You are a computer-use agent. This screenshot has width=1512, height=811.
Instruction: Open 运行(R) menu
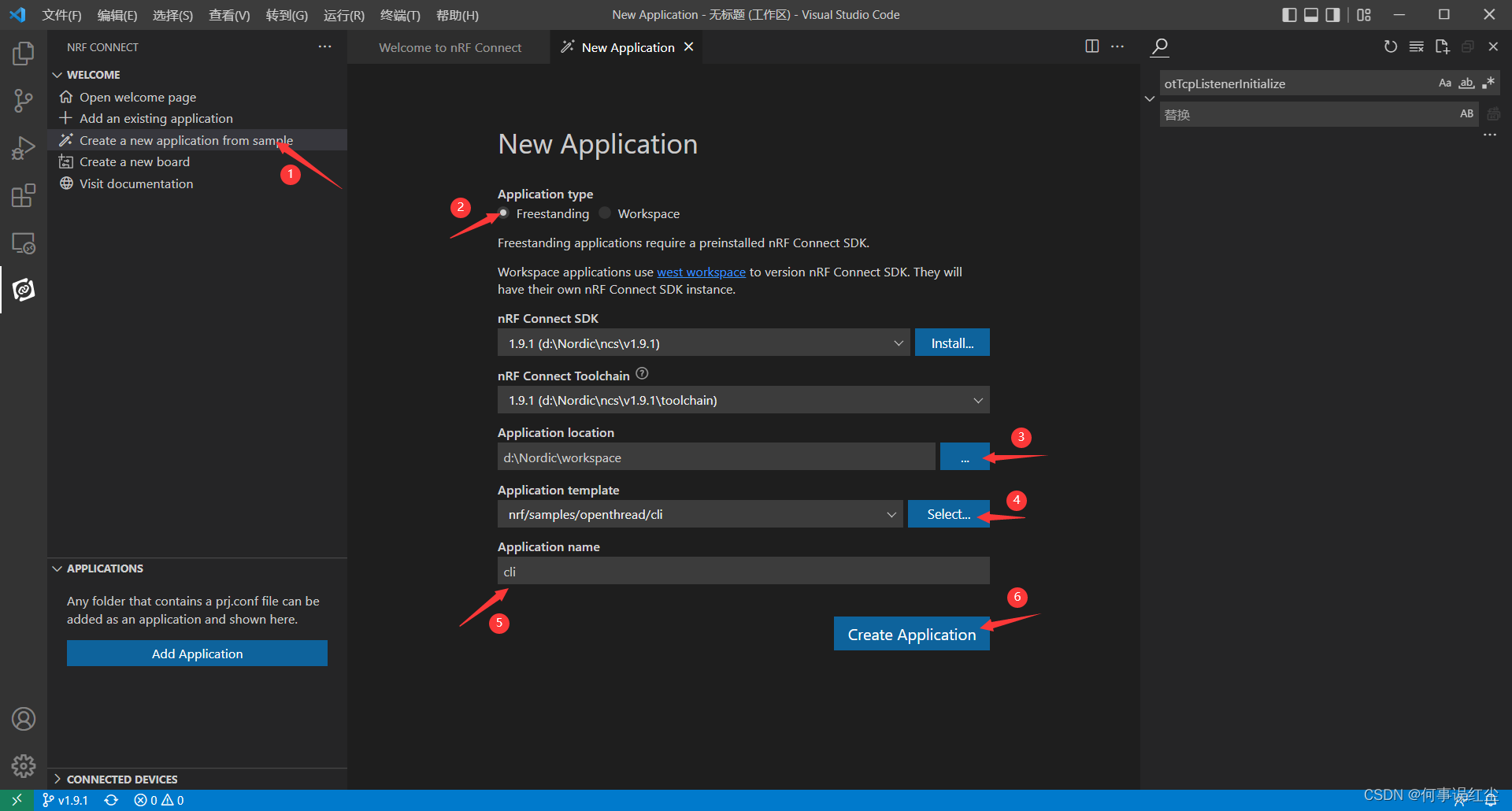click(x=344, y=15)
